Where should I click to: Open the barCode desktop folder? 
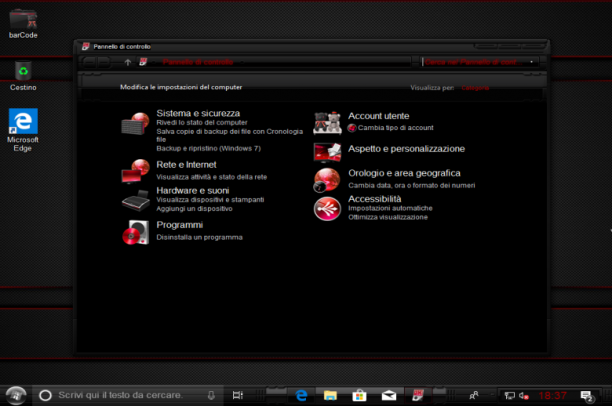[x=23, y=23]
